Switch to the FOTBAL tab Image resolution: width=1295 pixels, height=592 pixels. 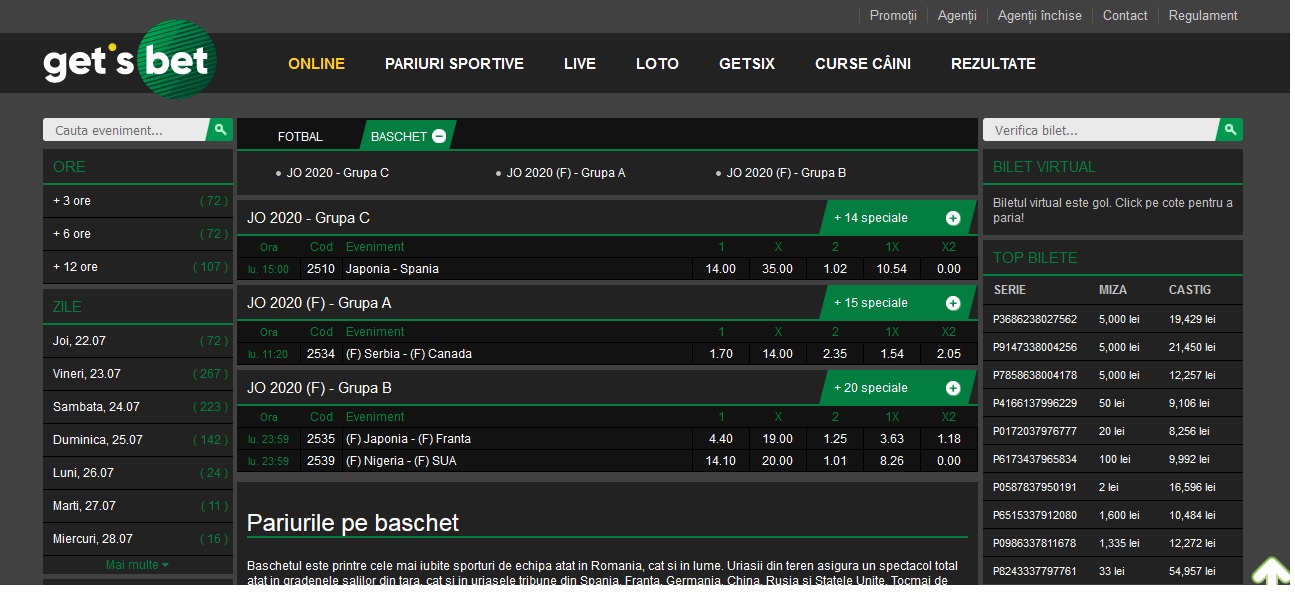tap(300, 136)
